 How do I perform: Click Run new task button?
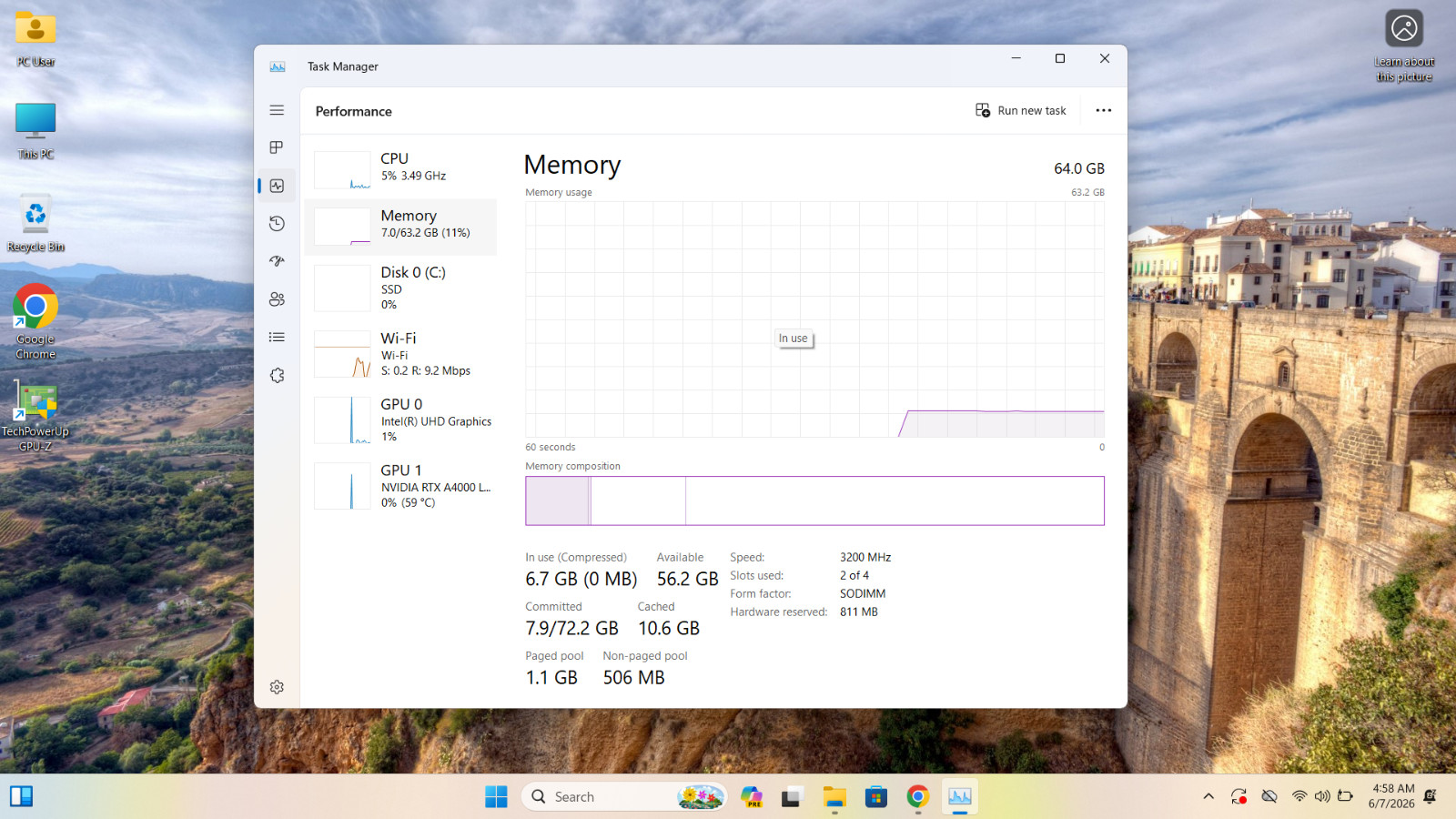1021,110
